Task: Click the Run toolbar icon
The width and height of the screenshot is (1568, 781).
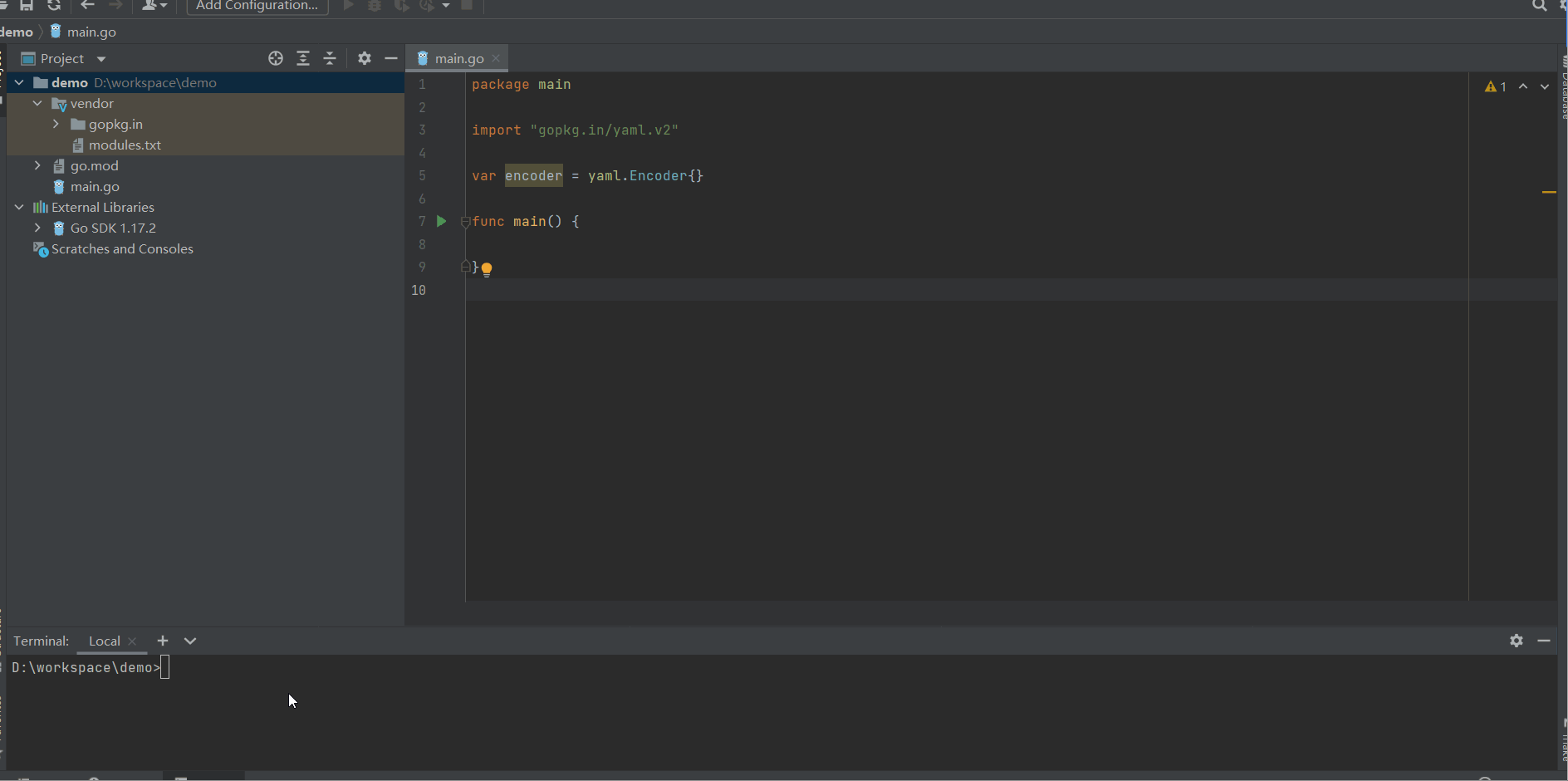Action: coord(349,5)
